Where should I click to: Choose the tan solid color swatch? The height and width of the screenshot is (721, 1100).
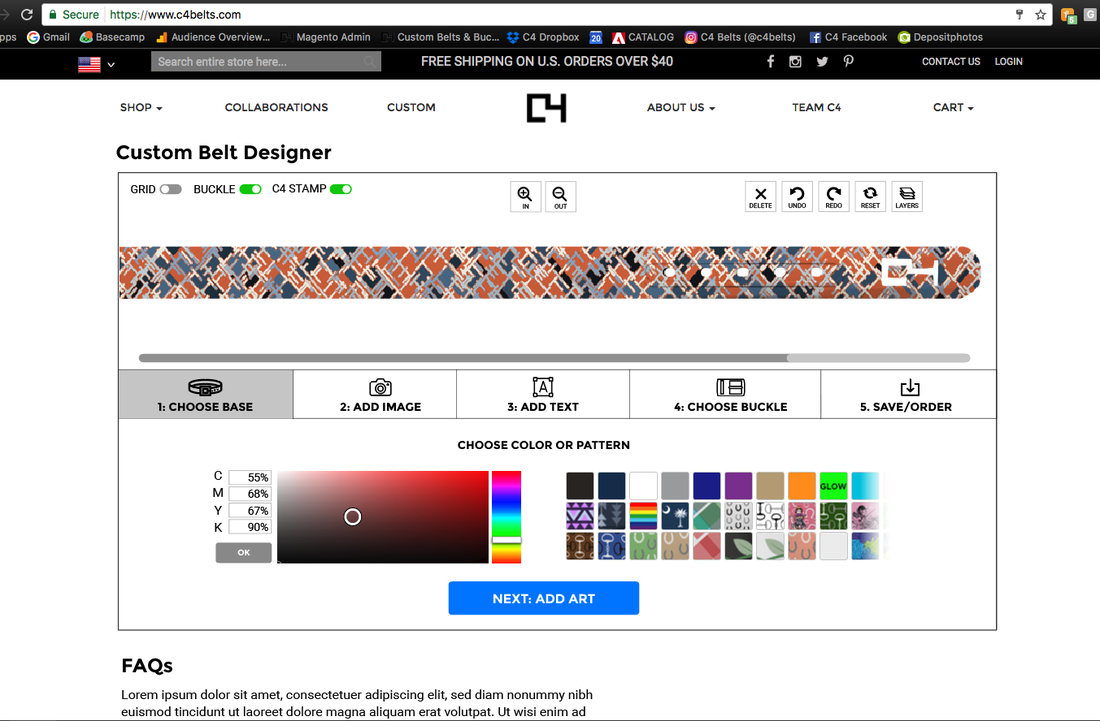(x=770, y=485)
